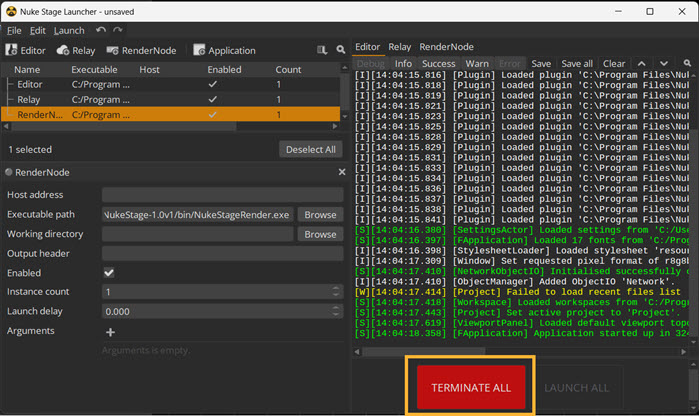Switch to the Relay log tab
Image resolution: width=699 pixels, height=417 pixels.
tap(399, 47)
